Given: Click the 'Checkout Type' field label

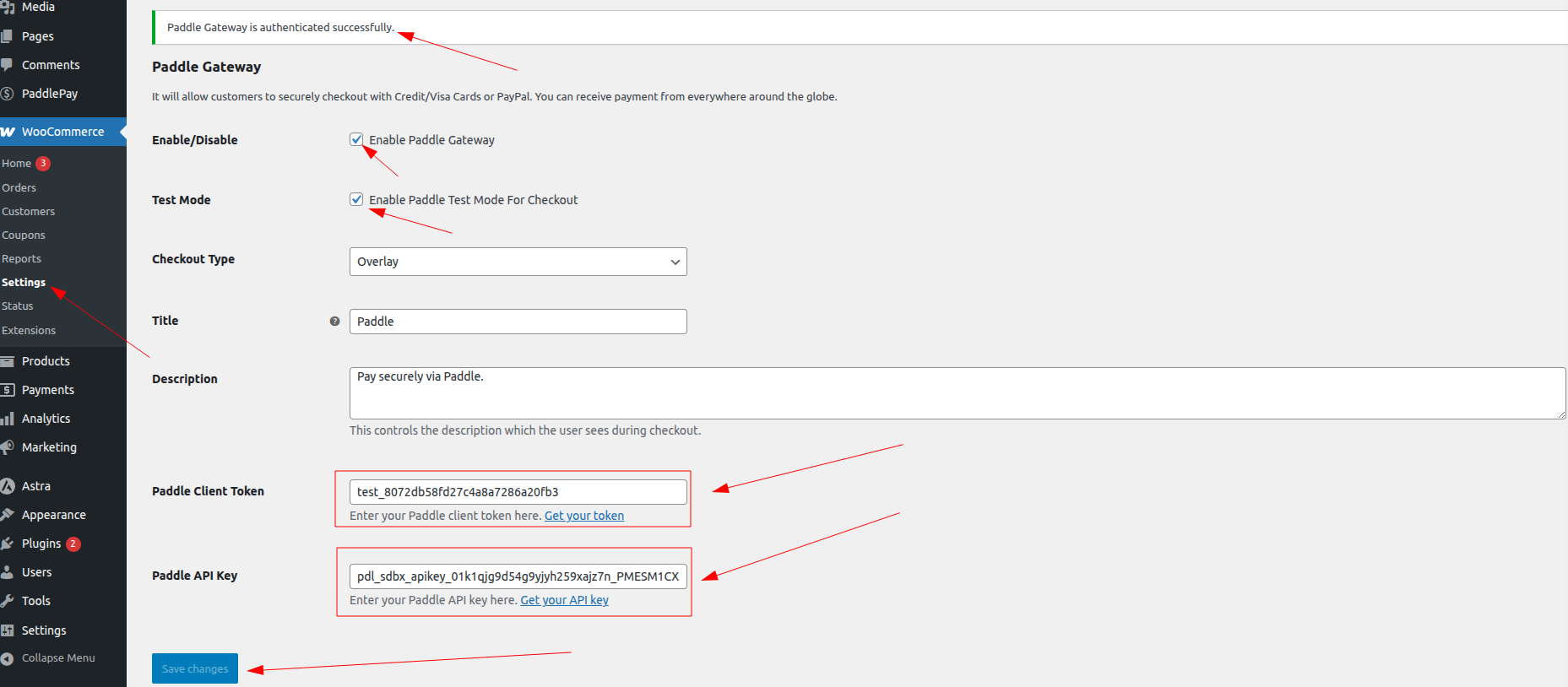Looking at the screenshot, I should click(193, 259).
